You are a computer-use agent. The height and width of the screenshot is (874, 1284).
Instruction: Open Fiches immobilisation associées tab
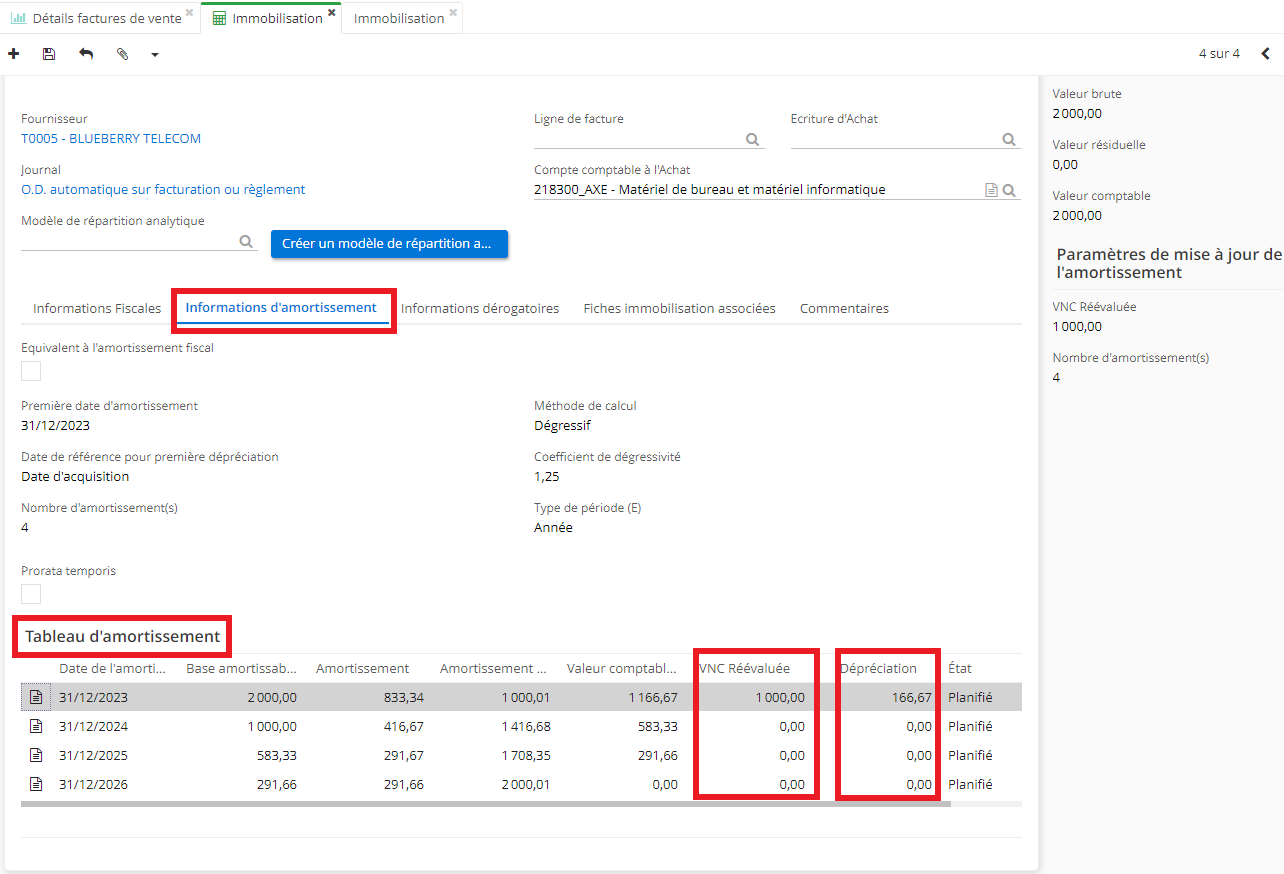click(679, 309)
